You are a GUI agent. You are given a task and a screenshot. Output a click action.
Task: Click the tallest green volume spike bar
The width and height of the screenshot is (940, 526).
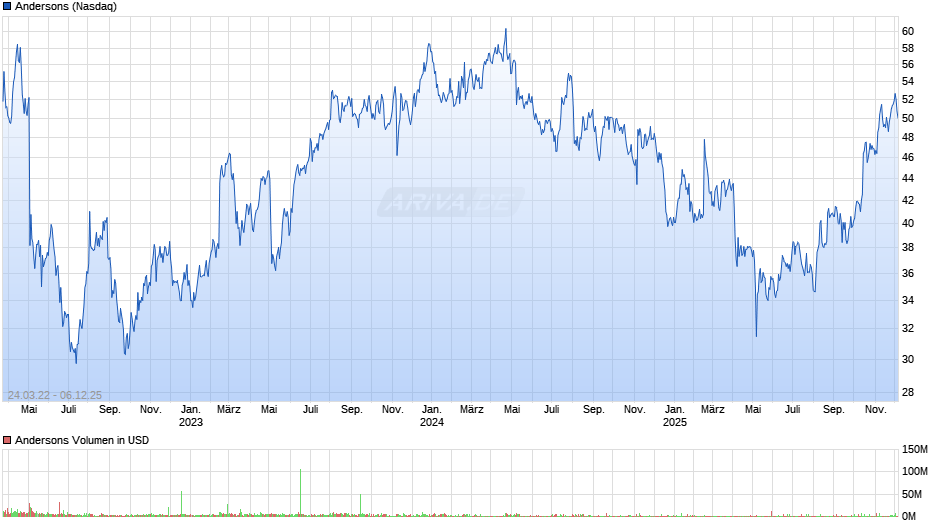300,492
